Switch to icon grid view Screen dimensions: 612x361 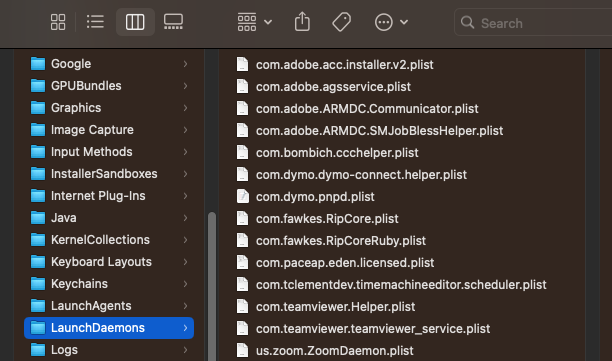tap(58, 22)
